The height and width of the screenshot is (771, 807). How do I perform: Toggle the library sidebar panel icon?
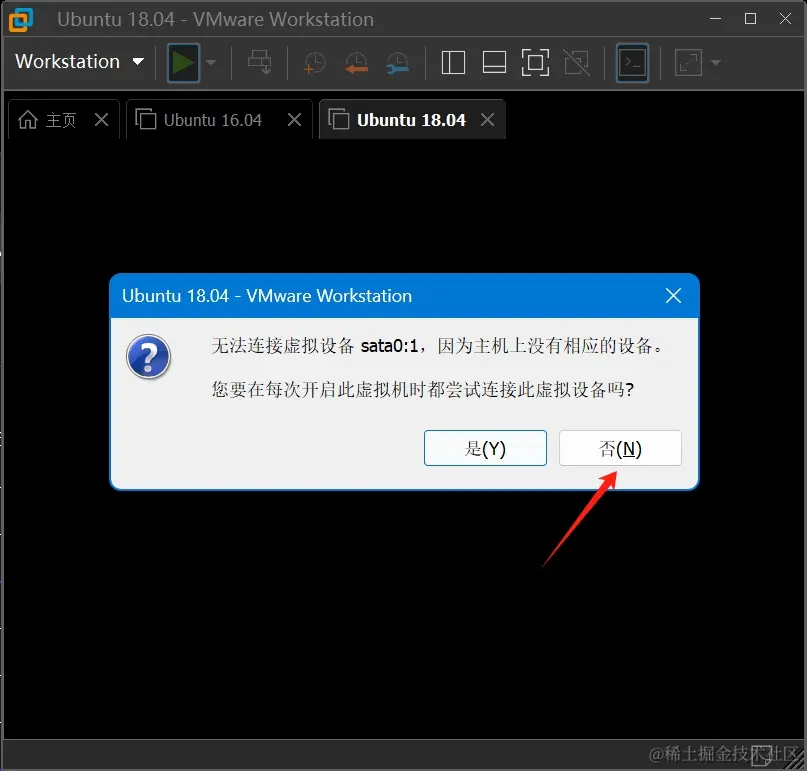point(453,63)
